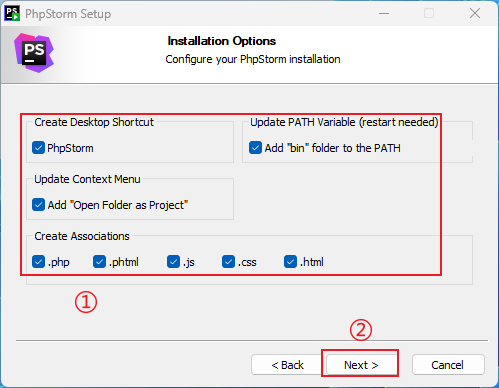
Task: Click the PhpStorm Setup title bar icon
Action: [x=12, y=13]
